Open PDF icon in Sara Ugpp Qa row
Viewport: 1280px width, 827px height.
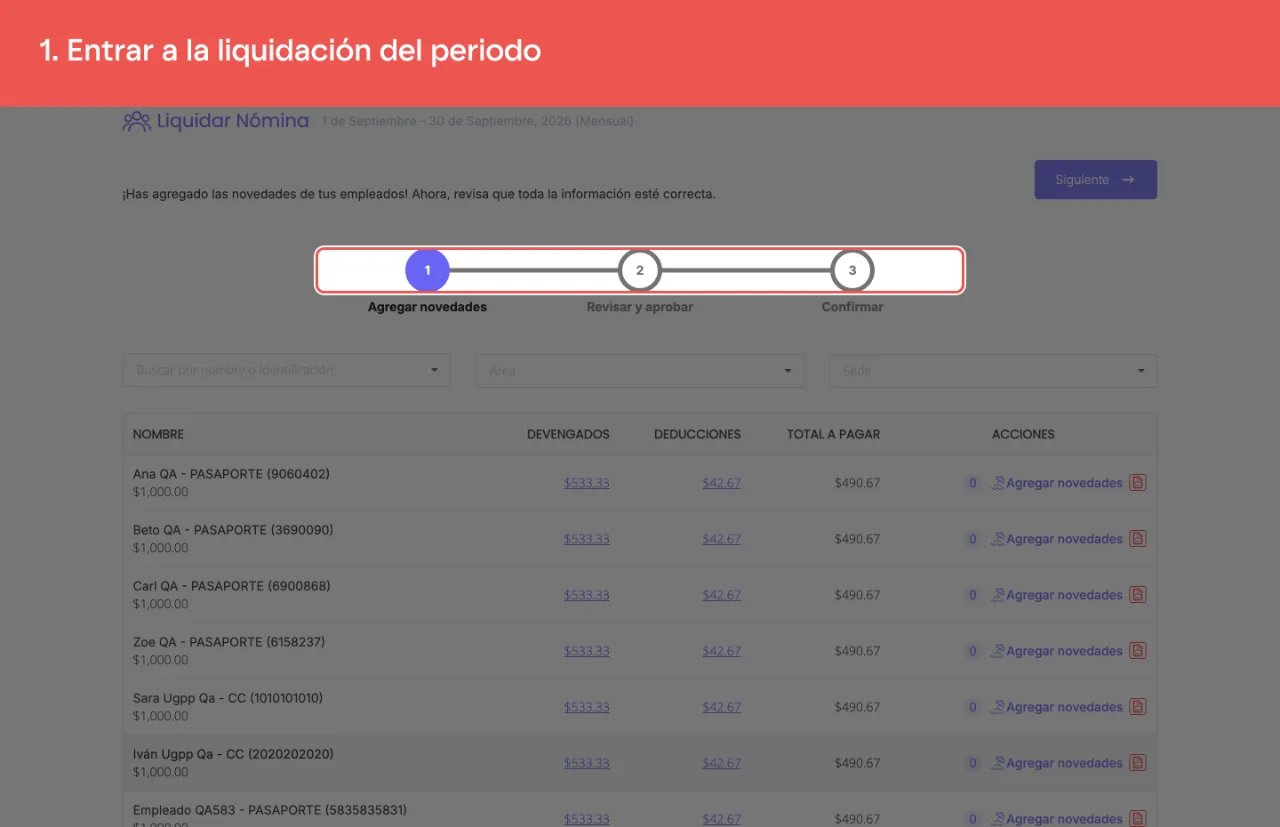click(x=1138, y=707)
